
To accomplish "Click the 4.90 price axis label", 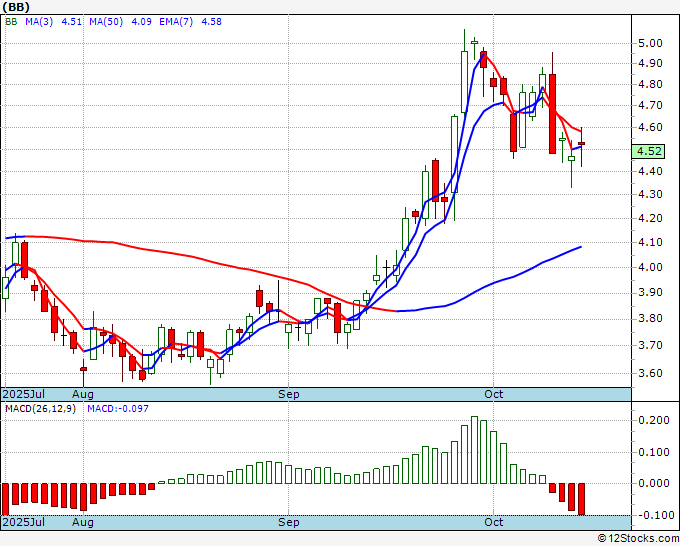I will pyautogui.click(x=650, y=63).
